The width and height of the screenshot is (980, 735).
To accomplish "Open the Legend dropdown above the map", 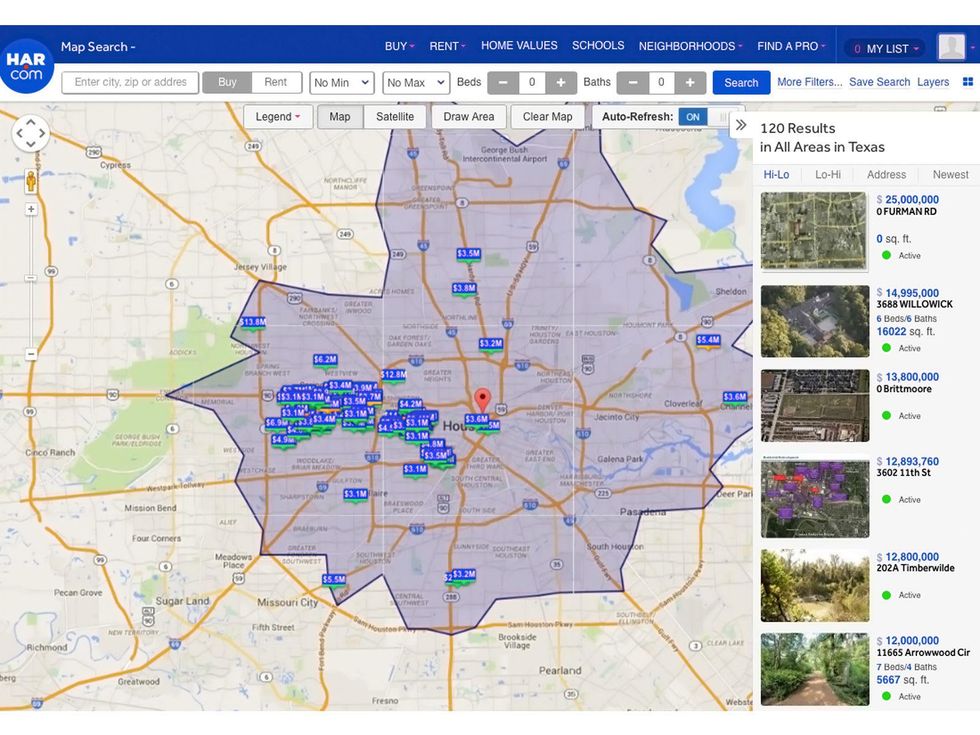I will point(278,116).
